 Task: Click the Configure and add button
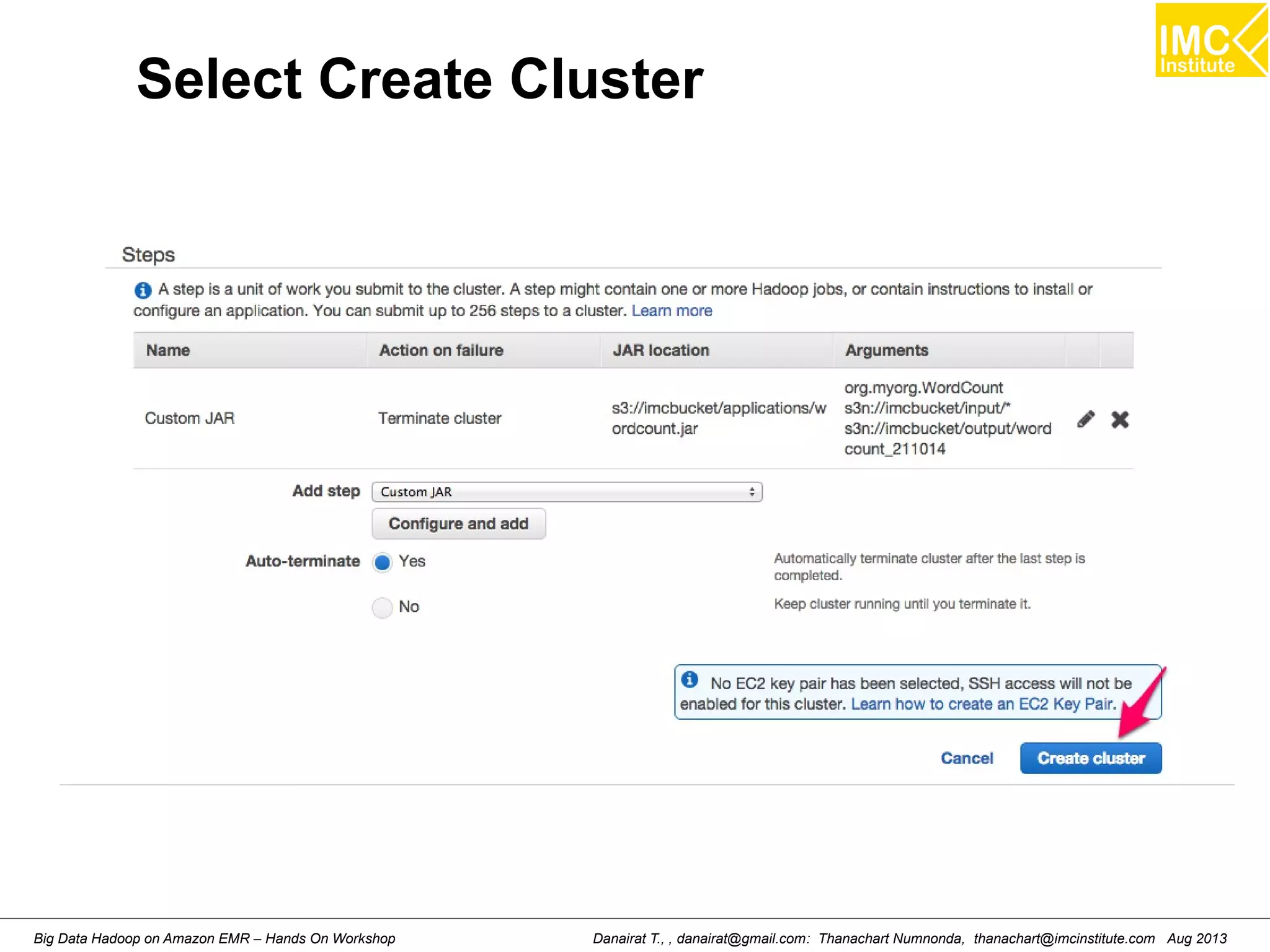click(459, 524)
